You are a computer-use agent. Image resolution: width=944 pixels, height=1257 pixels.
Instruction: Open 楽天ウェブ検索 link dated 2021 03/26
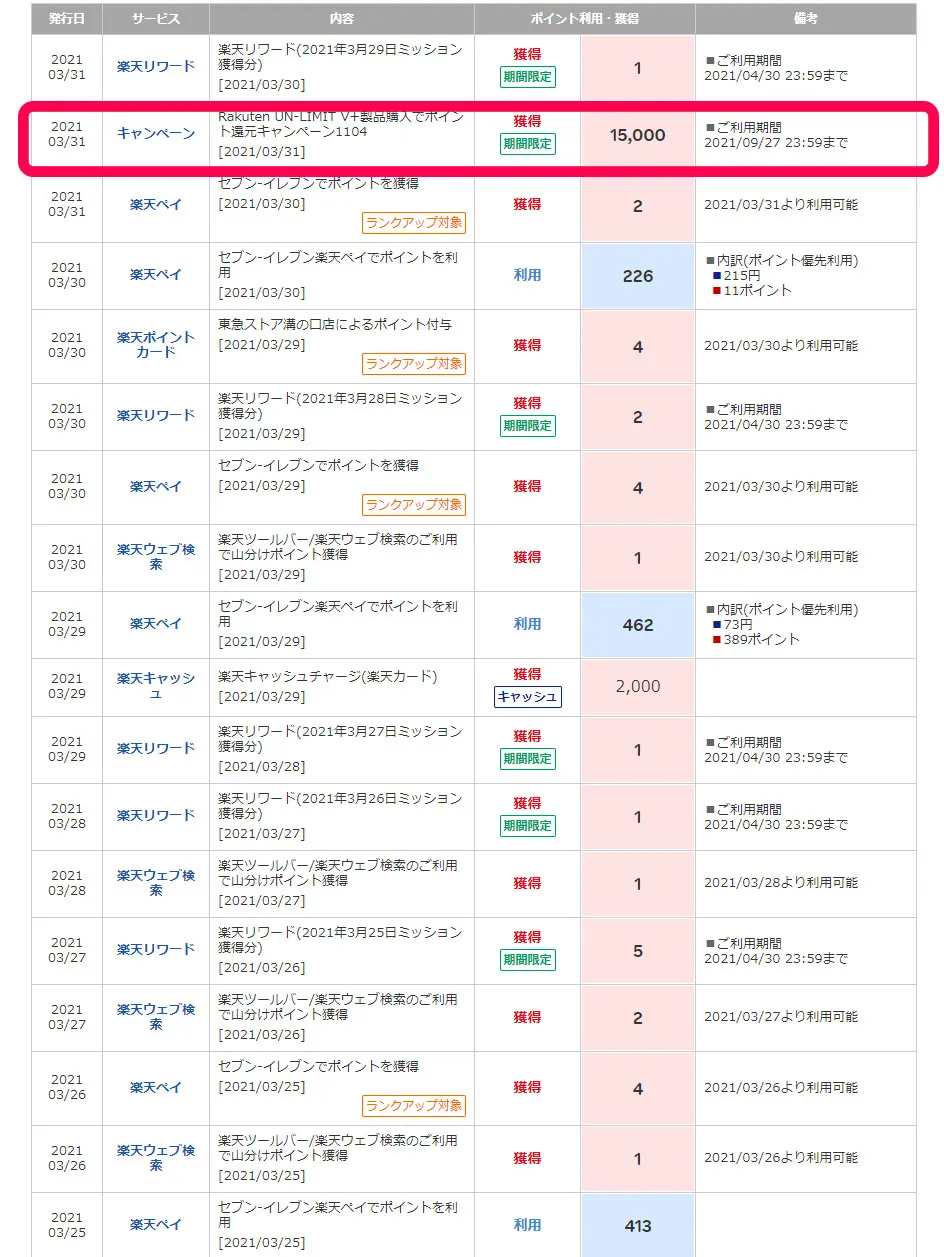(x=156, y=1158)
